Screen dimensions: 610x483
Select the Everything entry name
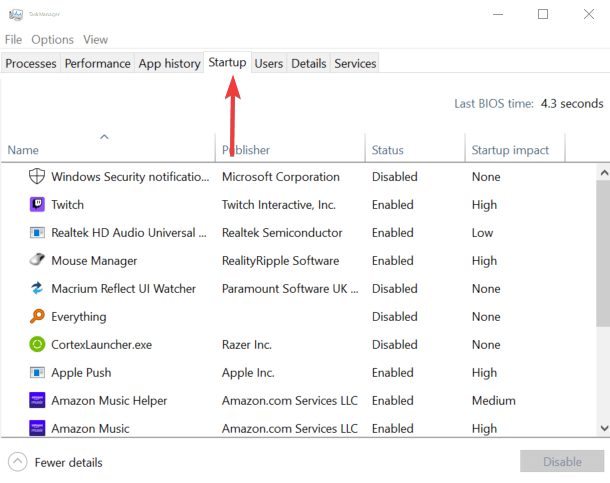pyautogui.click(x=79, y=317)
